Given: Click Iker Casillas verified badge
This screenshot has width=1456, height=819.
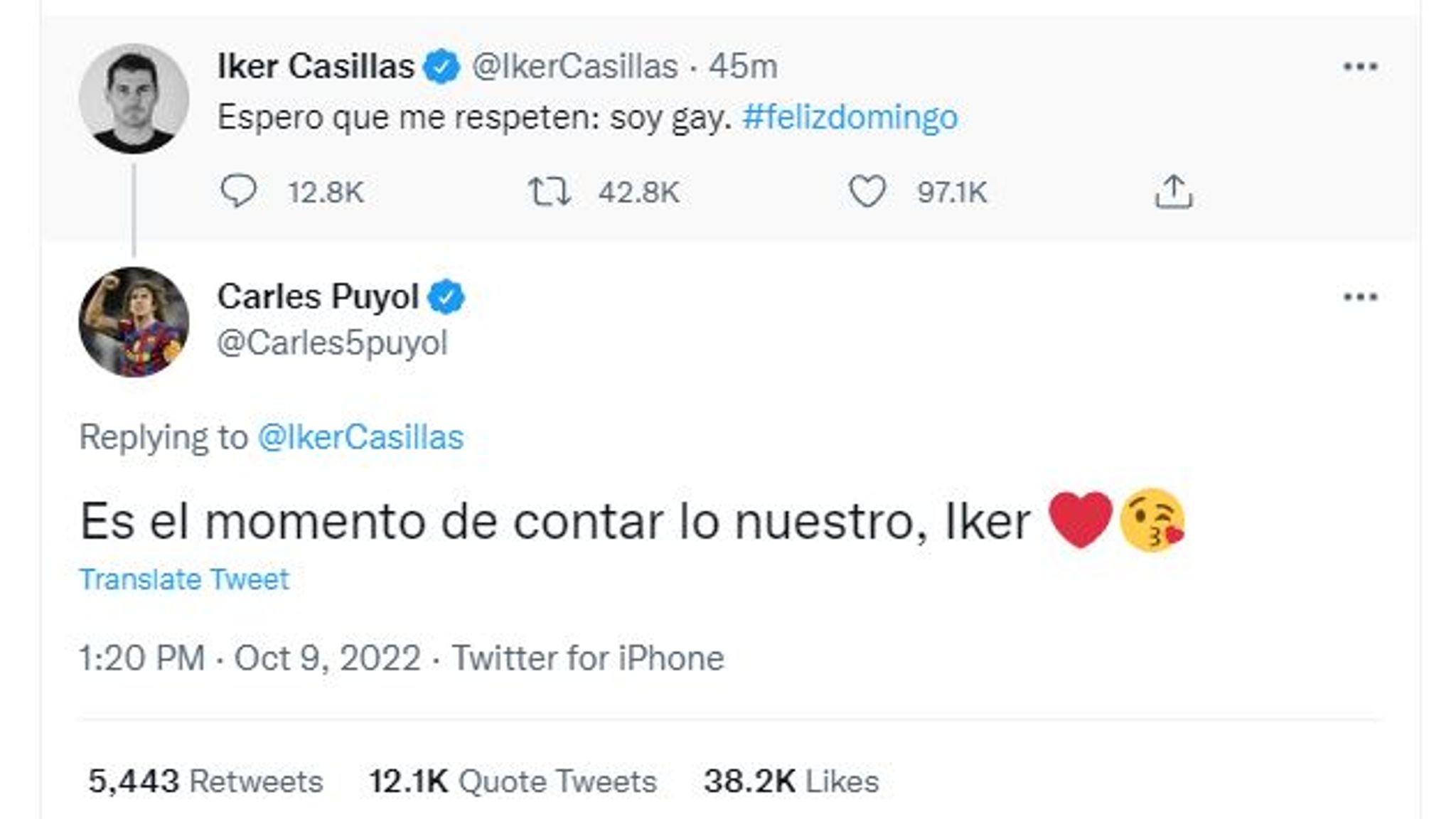Looking at the screenshot, I should (442, 67).
